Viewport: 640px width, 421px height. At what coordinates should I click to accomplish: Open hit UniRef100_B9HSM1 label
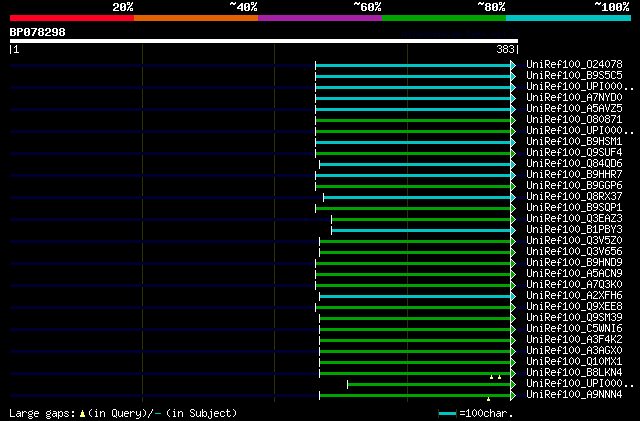[574, 142]
